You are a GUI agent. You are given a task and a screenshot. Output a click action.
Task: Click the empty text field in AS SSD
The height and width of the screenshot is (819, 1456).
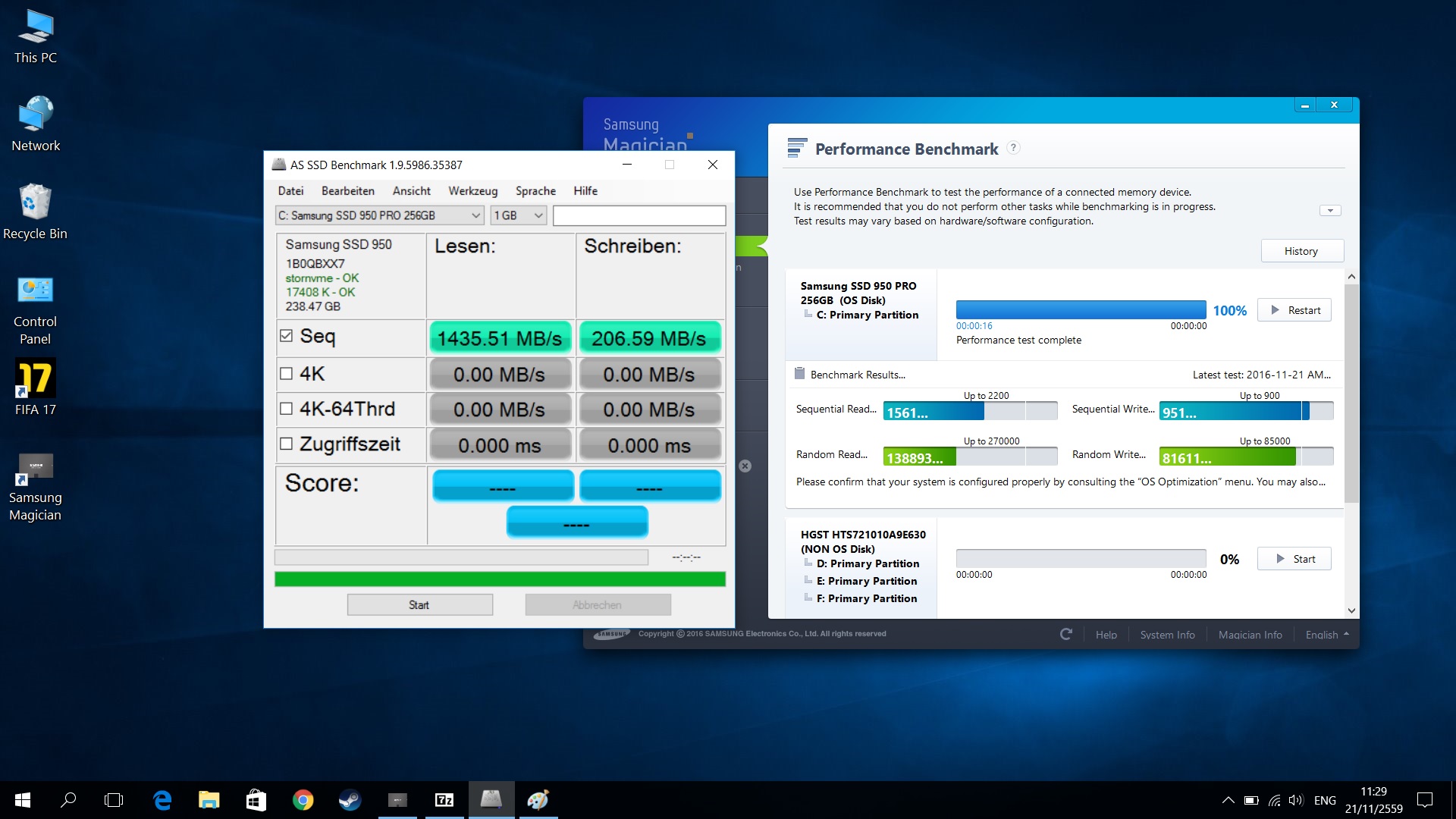point(639,215)
